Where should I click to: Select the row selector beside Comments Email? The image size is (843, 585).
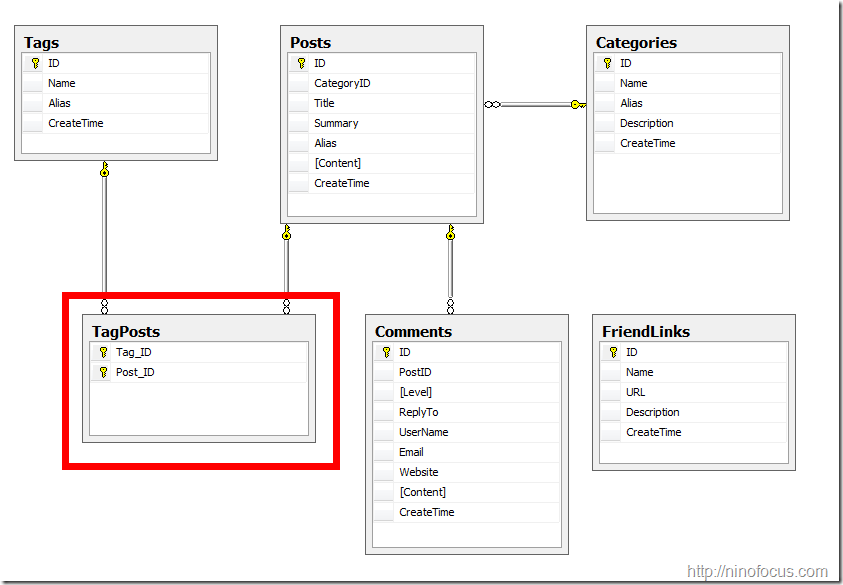384,452
